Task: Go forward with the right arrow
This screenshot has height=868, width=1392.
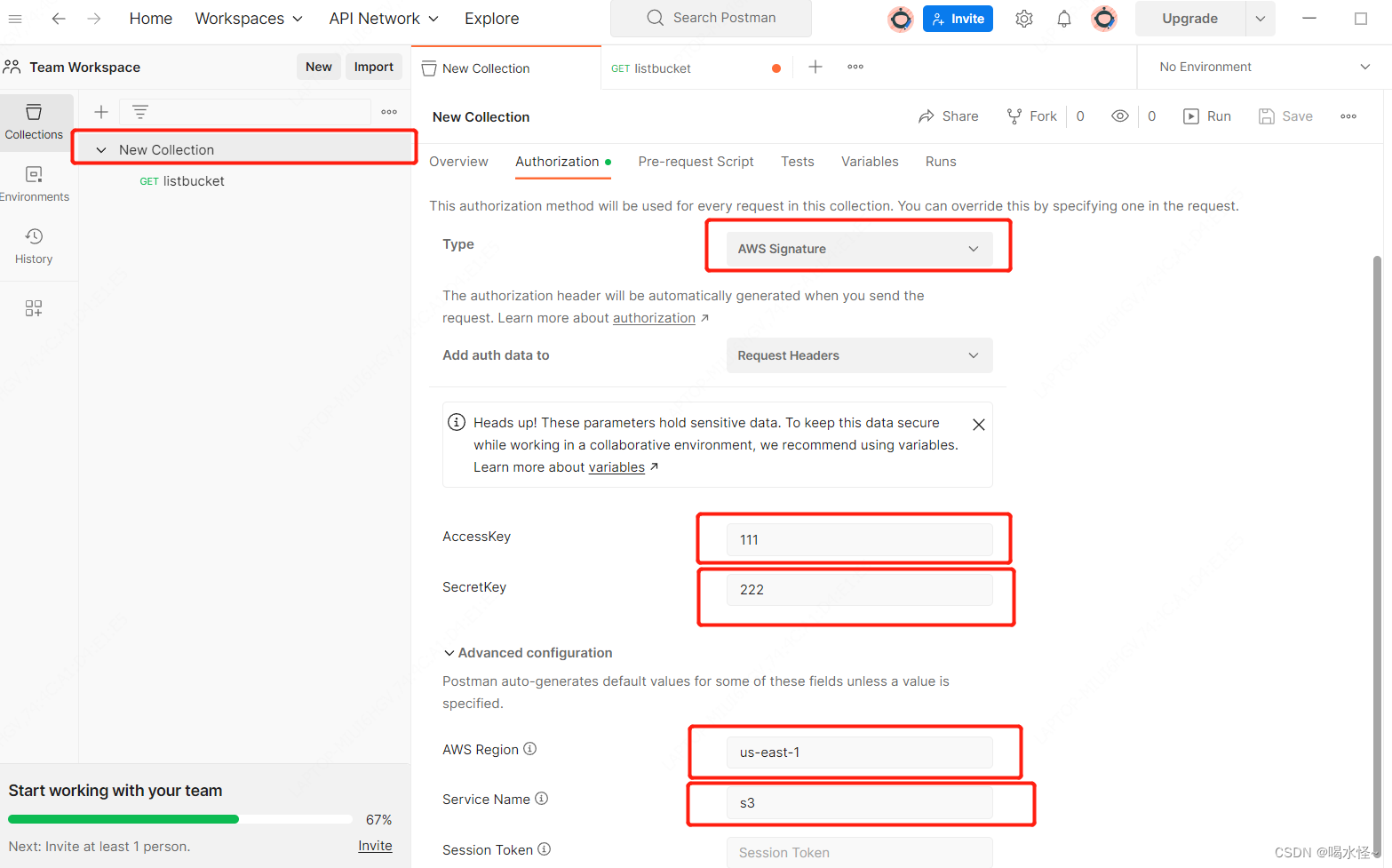Action: click(x=94, y=19)
